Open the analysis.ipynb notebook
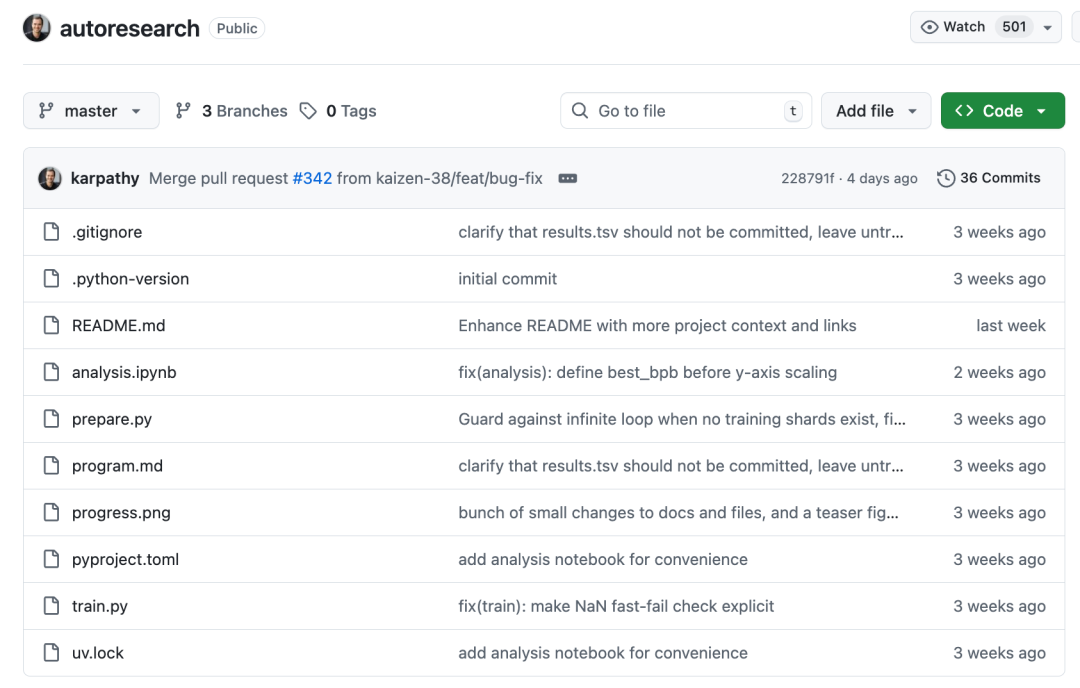The image size is (1080, 688). coord(124,373)
